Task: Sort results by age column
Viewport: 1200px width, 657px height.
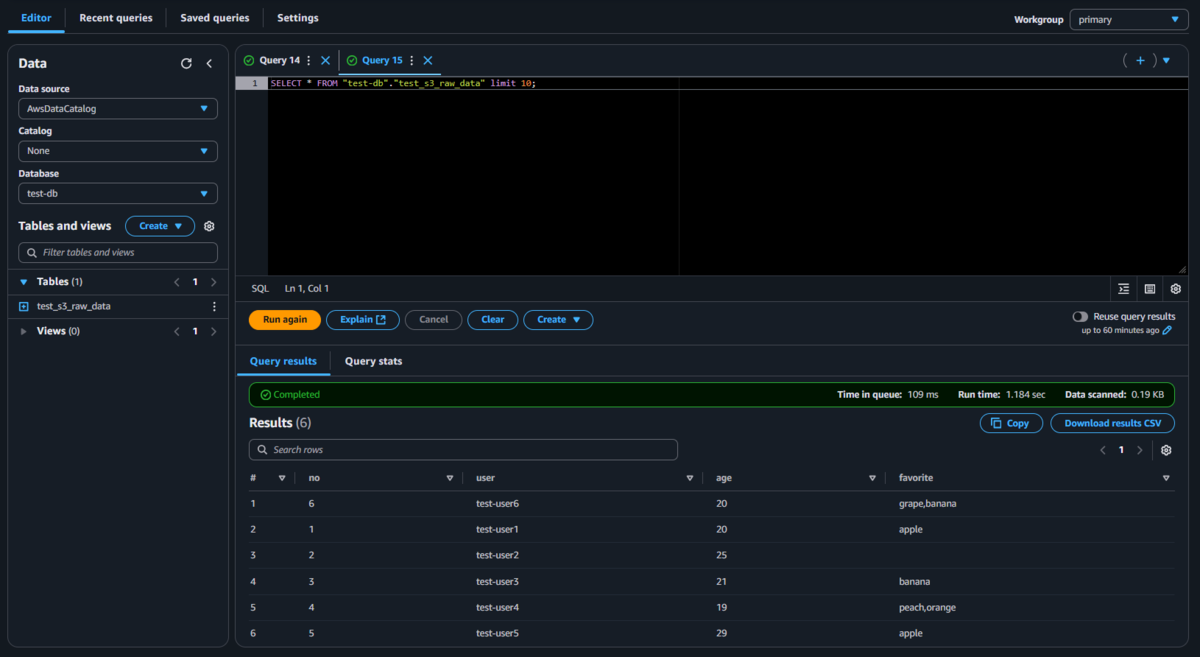Action: click(873, 478)
